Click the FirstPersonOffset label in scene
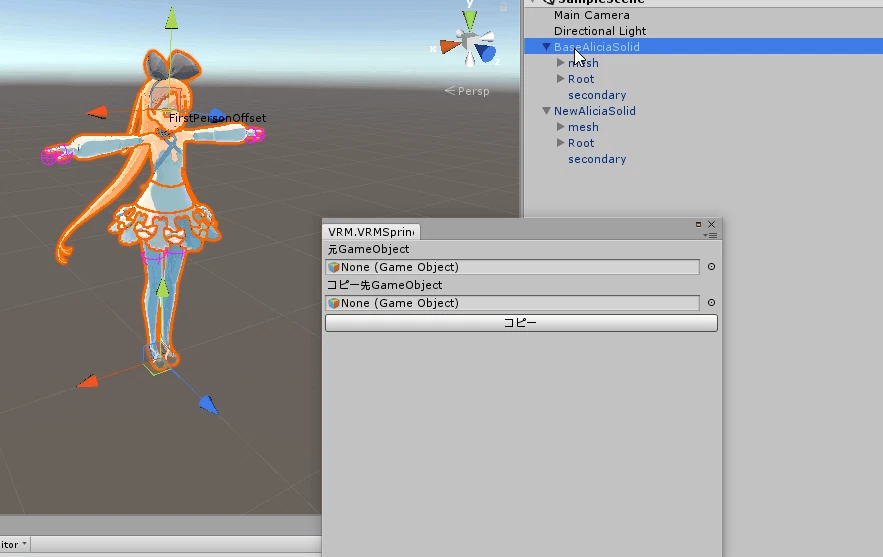Image resolution: width=883 pixels, height=557 pixels. (x=217, y=118)
